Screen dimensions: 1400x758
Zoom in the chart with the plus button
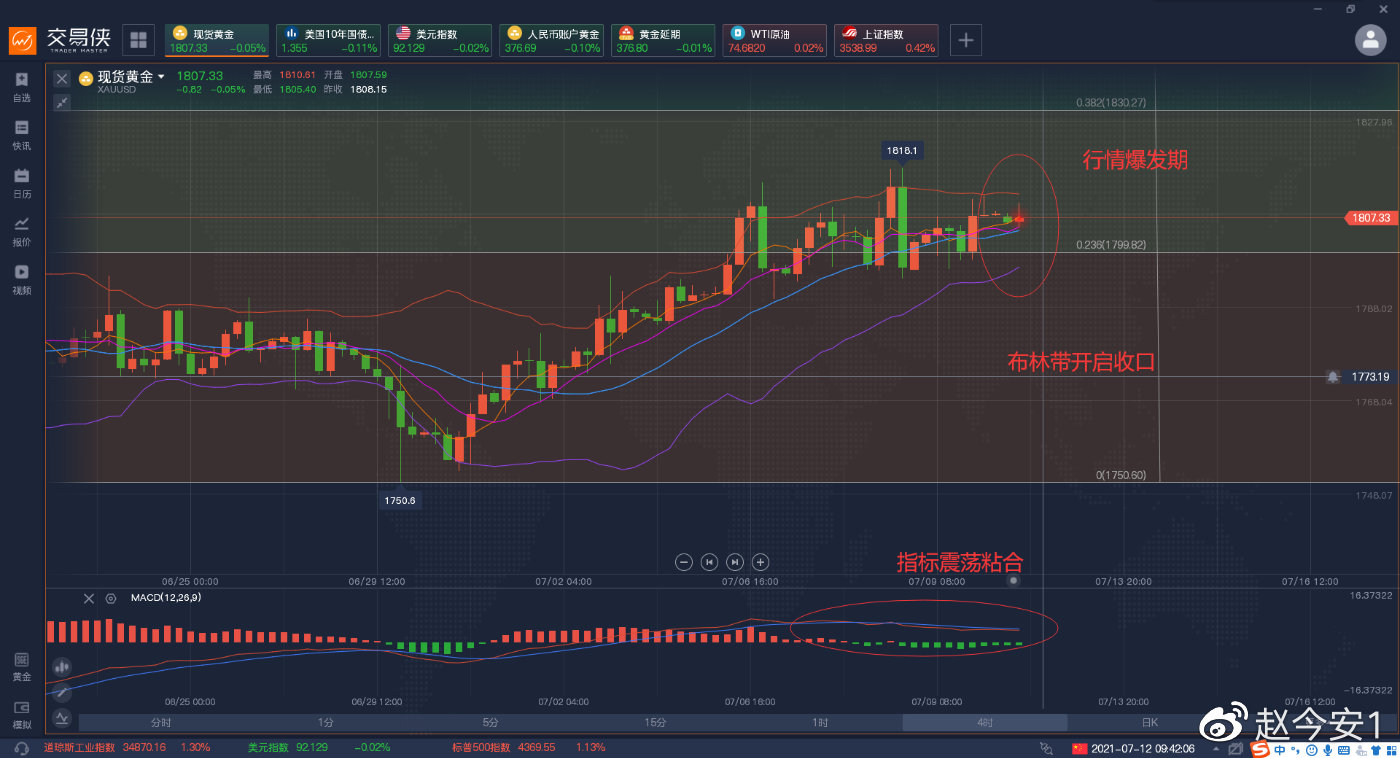760,562
